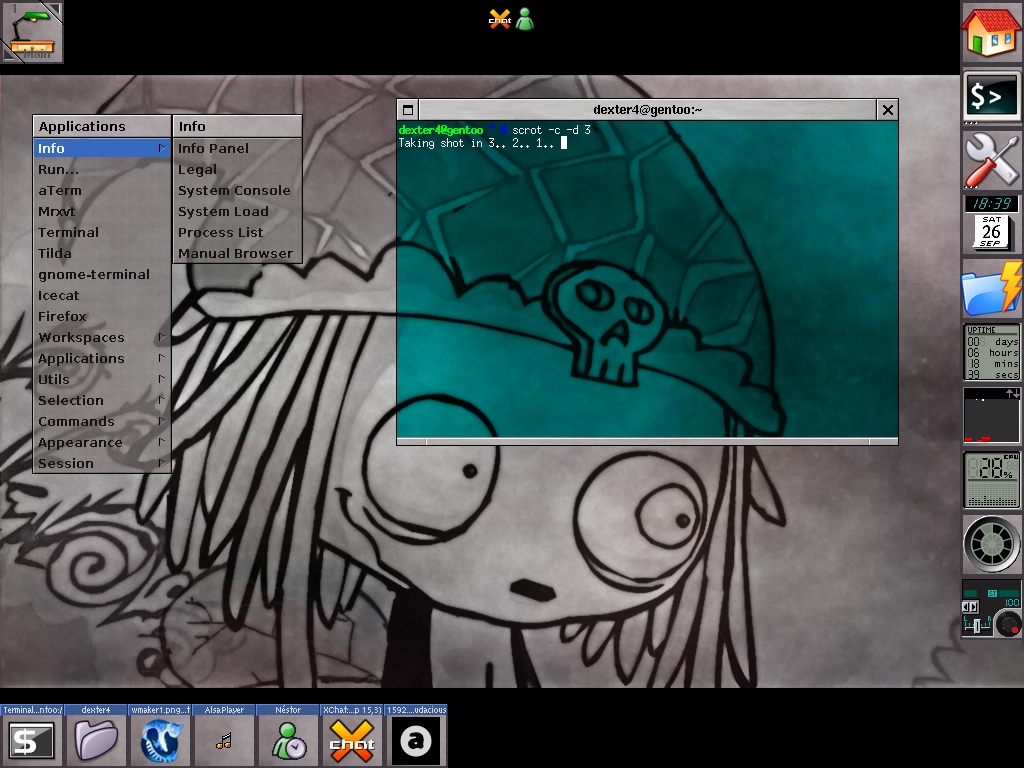Click the terminal window bottom resize bar
This screenshot has height=768, width=1024.
(x=647, y=441)
